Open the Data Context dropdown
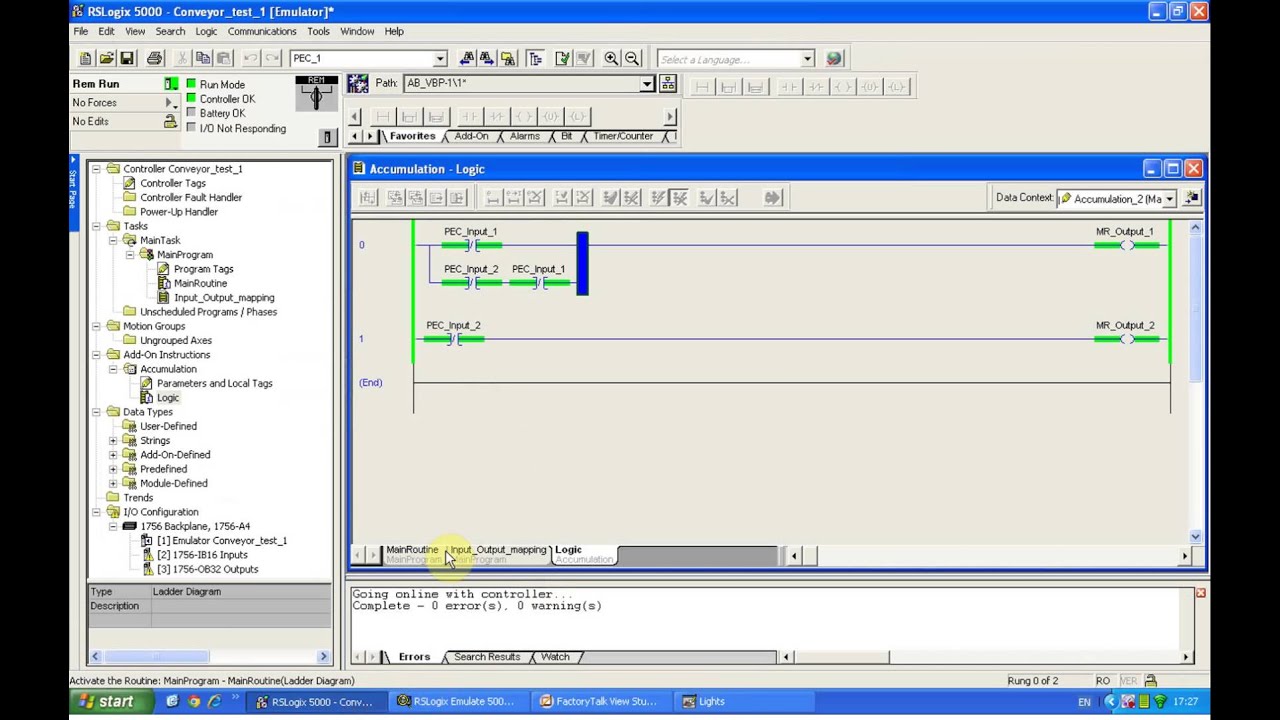Viewport: 1280px width, 720px height. click(1168, 199)
